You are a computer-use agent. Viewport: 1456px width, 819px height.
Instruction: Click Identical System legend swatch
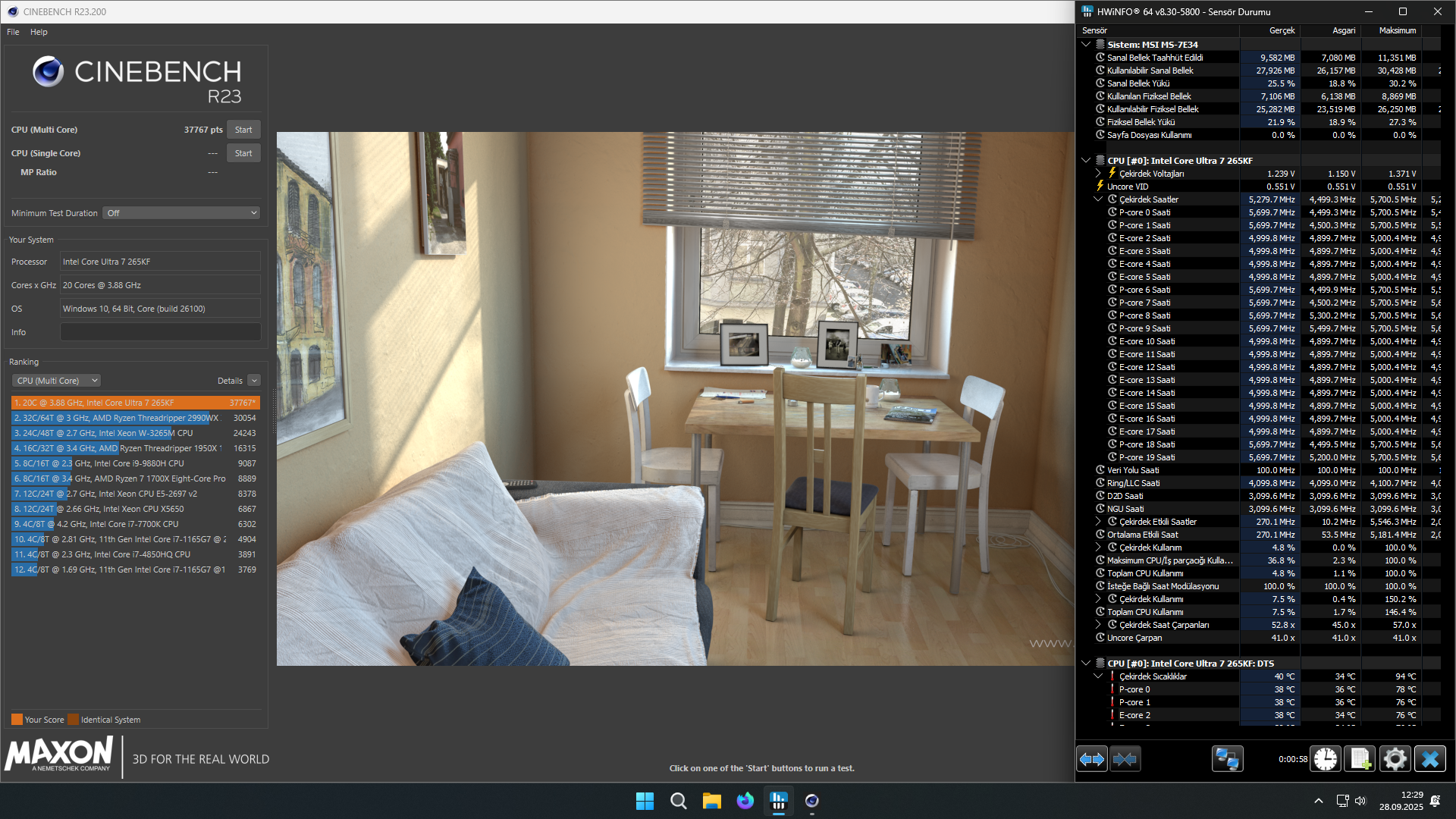(73, 720)
